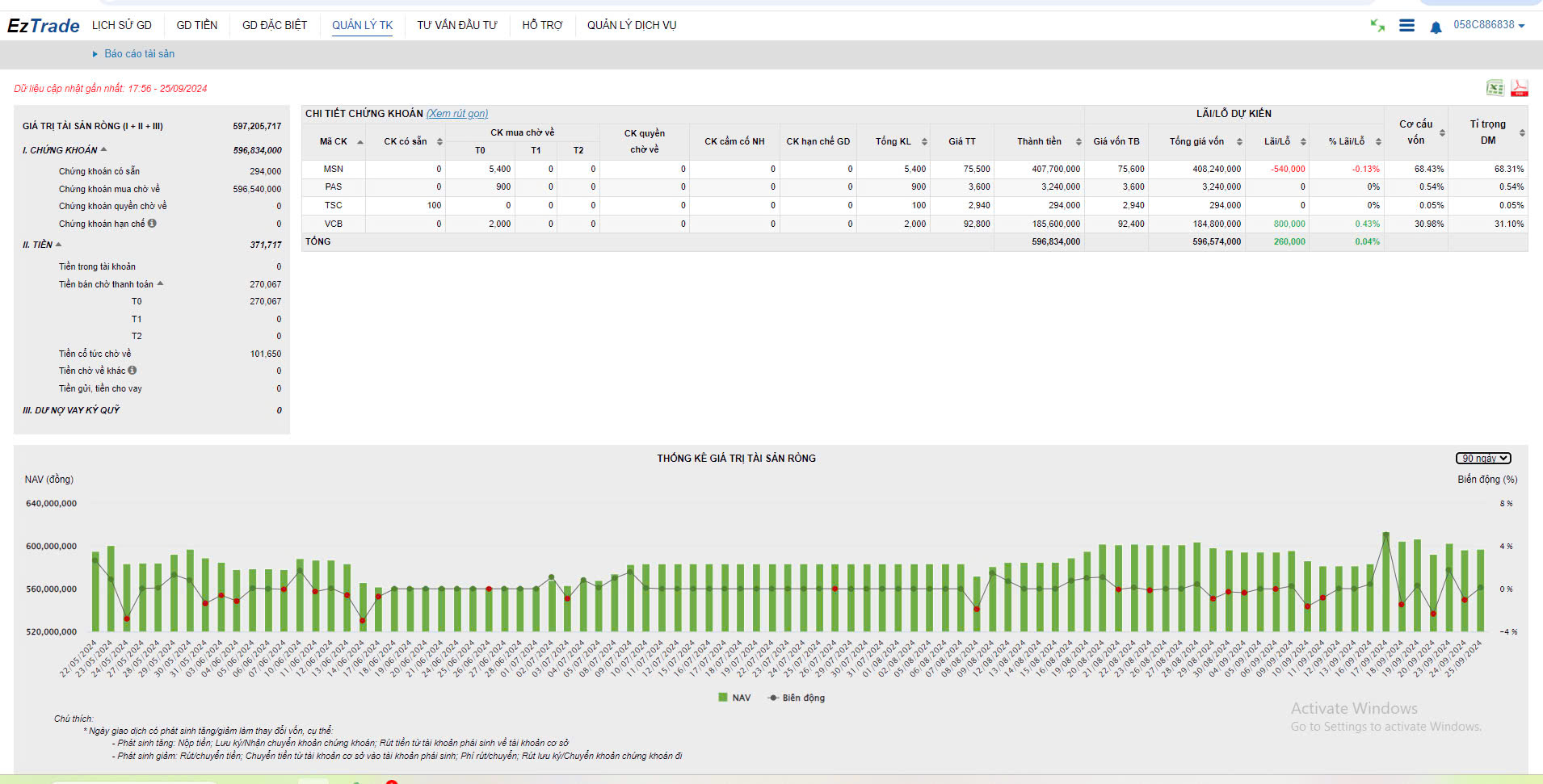This screenshot has height=784, width=1543.
Task: Click the last update timestamp text
Action: pos(111,89)
